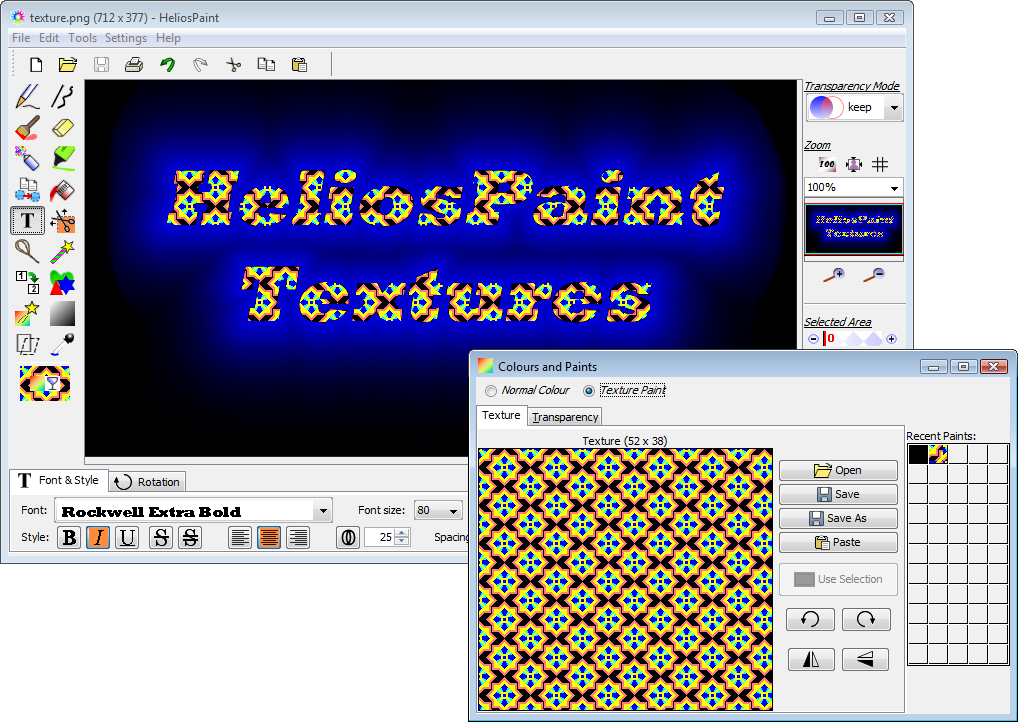Image resolution: width=1018 pixels, height=722 pixels.
Task: Rotate the texture counterclockwise
Action: pyautogui.click(x=810, y=619)
